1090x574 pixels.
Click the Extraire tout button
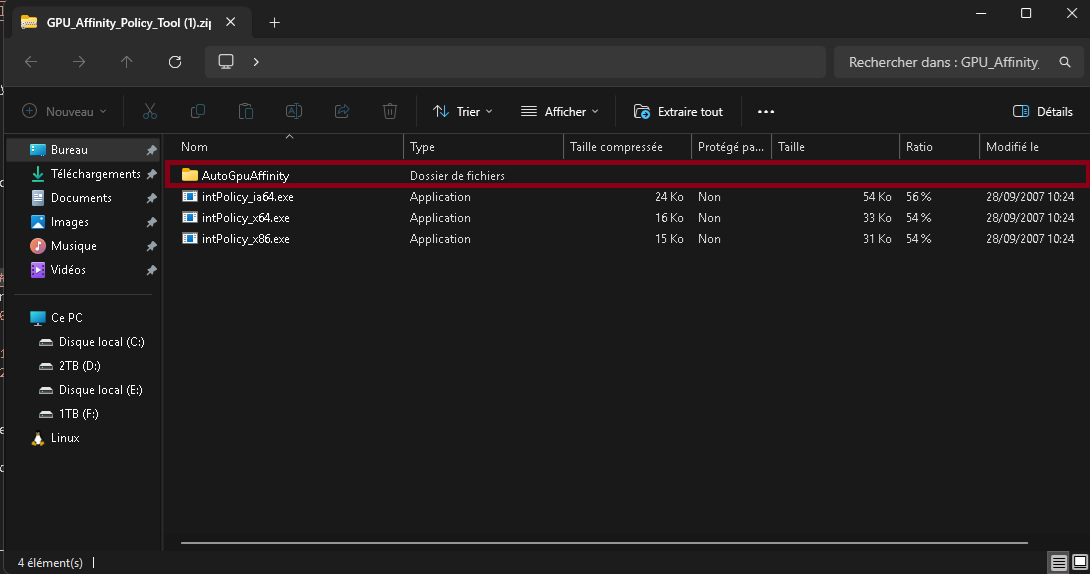(678, 111)
